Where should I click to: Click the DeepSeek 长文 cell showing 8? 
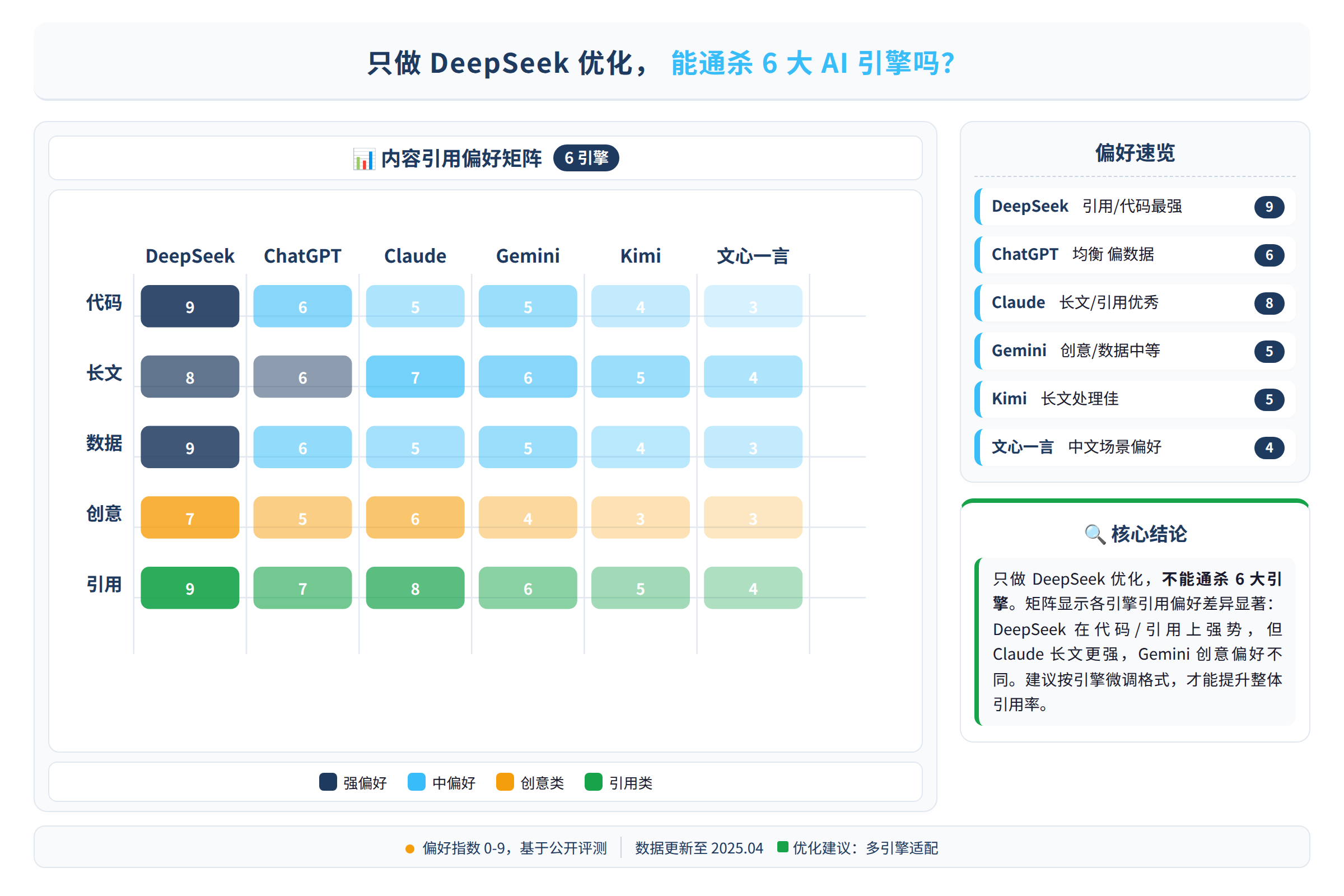click(x=190, y=376)
